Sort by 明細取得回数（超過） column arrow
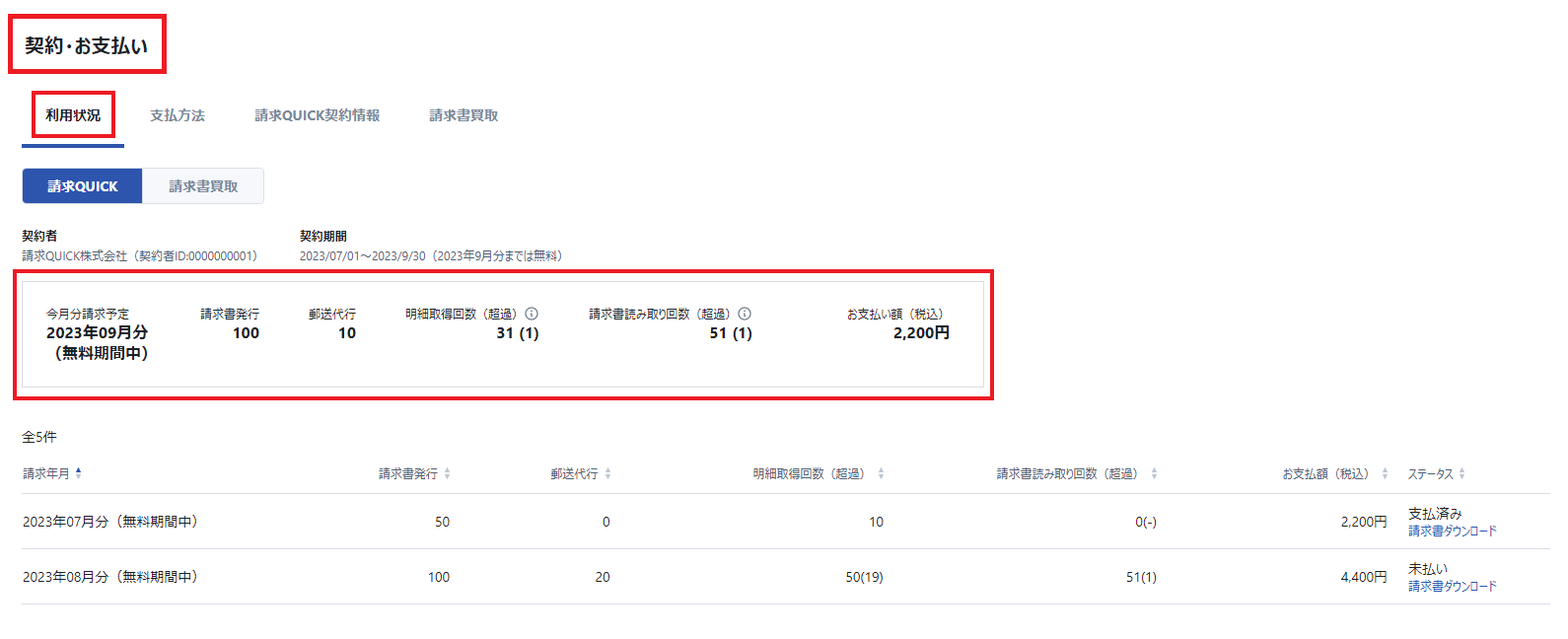 (x=881, y=473)
